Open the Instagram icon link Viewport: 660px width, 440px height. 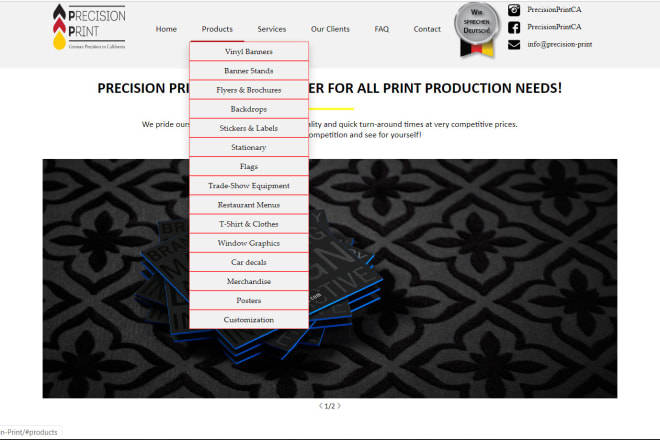coord(514,10)
